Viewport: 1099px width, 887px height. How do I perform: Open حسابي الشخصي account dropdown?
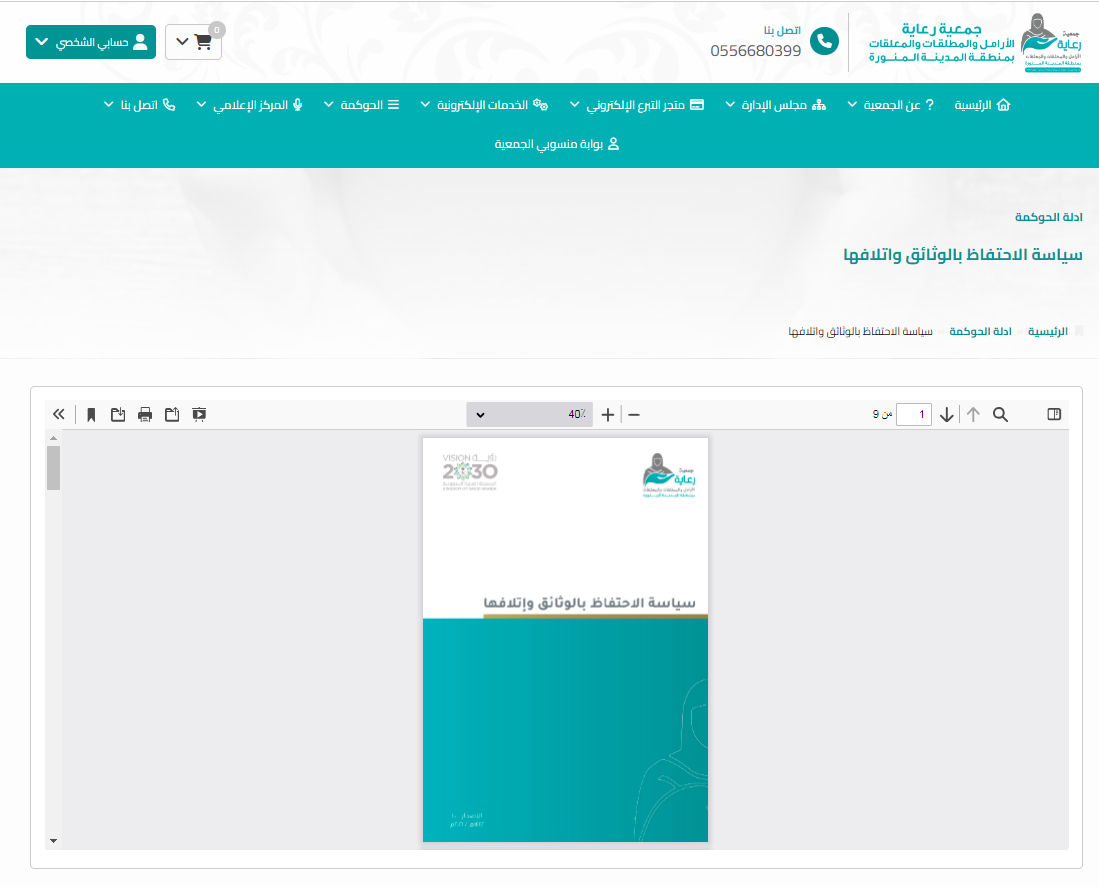[91, 42]
